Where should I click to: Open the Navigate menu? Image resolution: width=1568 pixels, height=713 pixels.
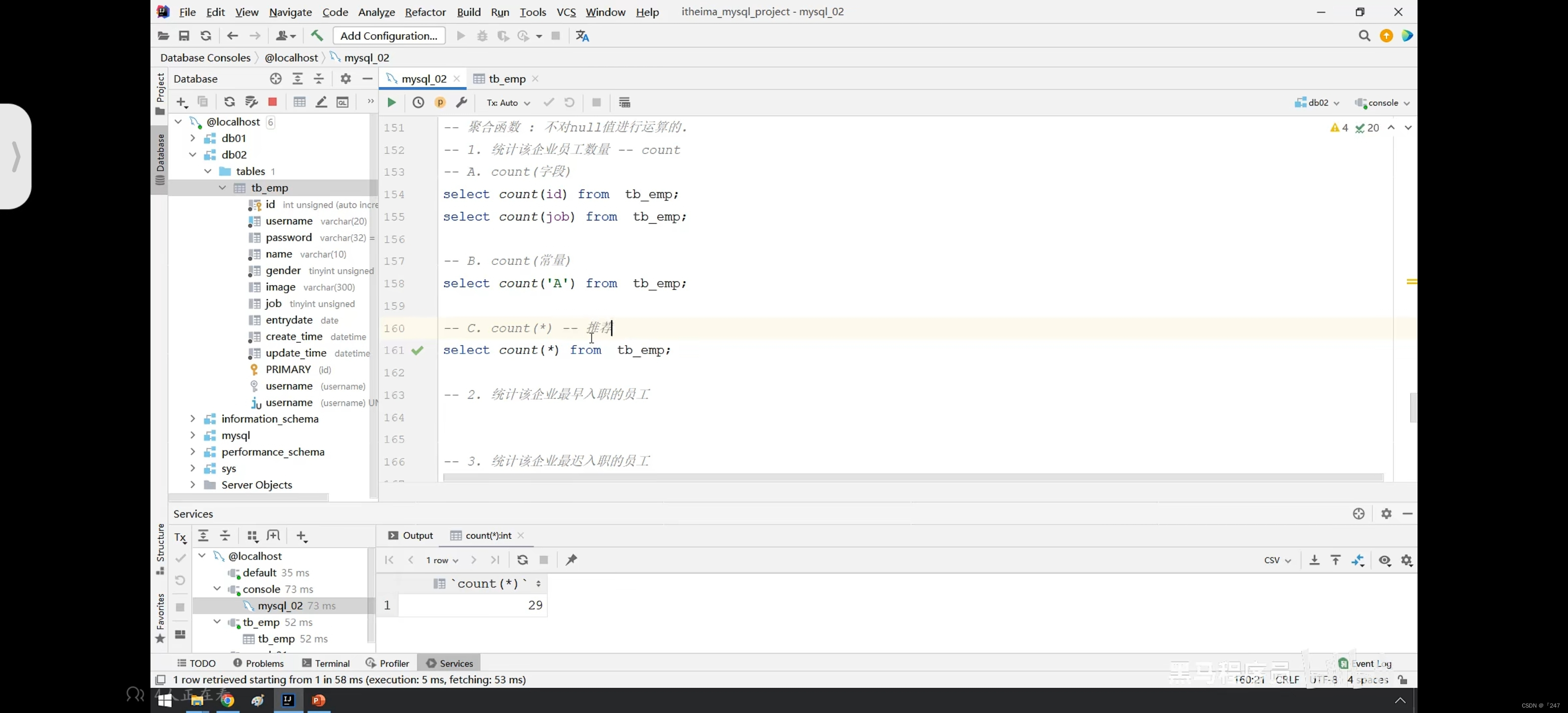291,12
